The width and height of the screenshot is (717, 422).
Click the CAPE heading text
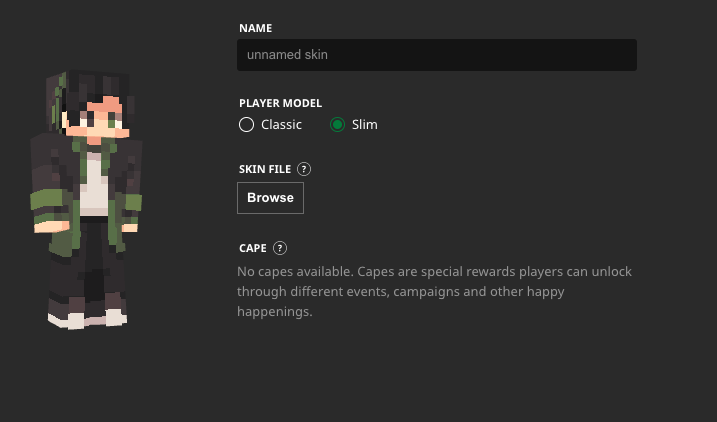[x=252, y=248]
